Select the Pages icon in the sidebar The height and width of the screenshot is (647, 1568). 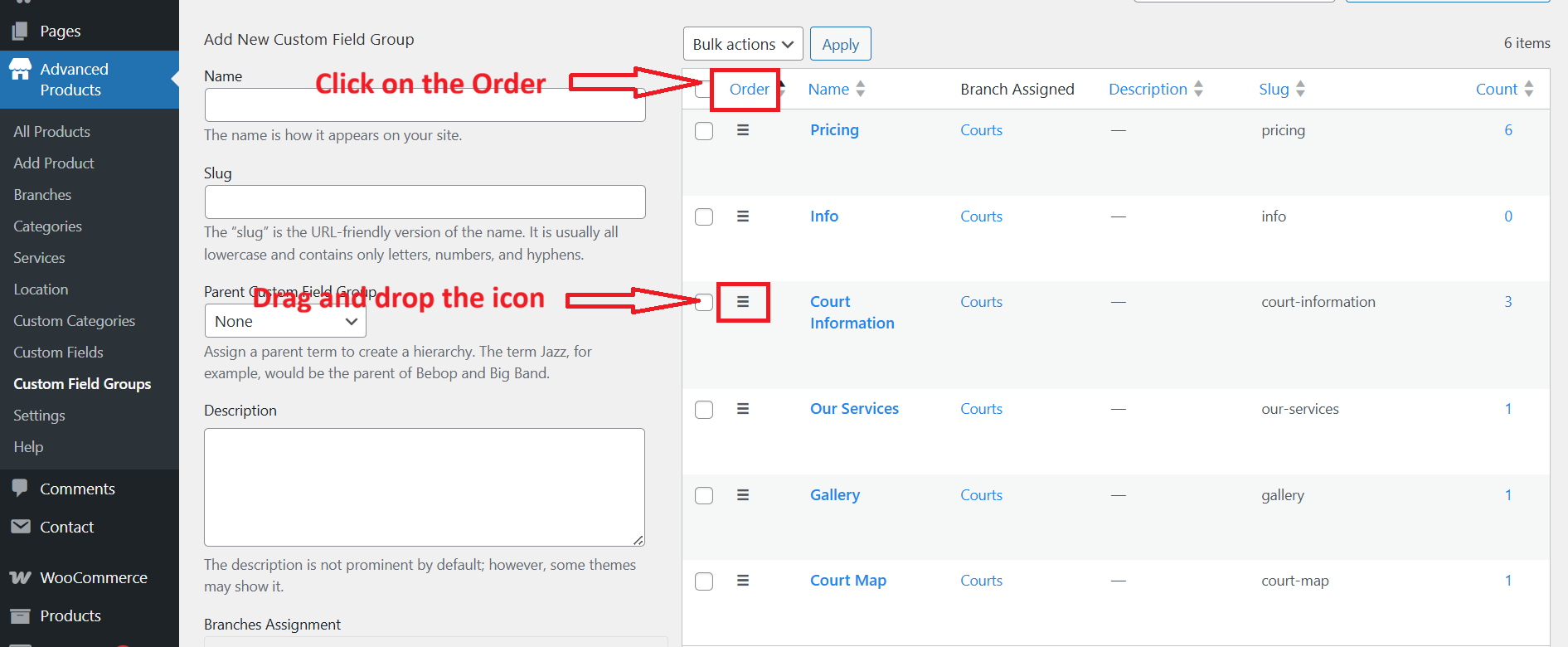(19, 31)
